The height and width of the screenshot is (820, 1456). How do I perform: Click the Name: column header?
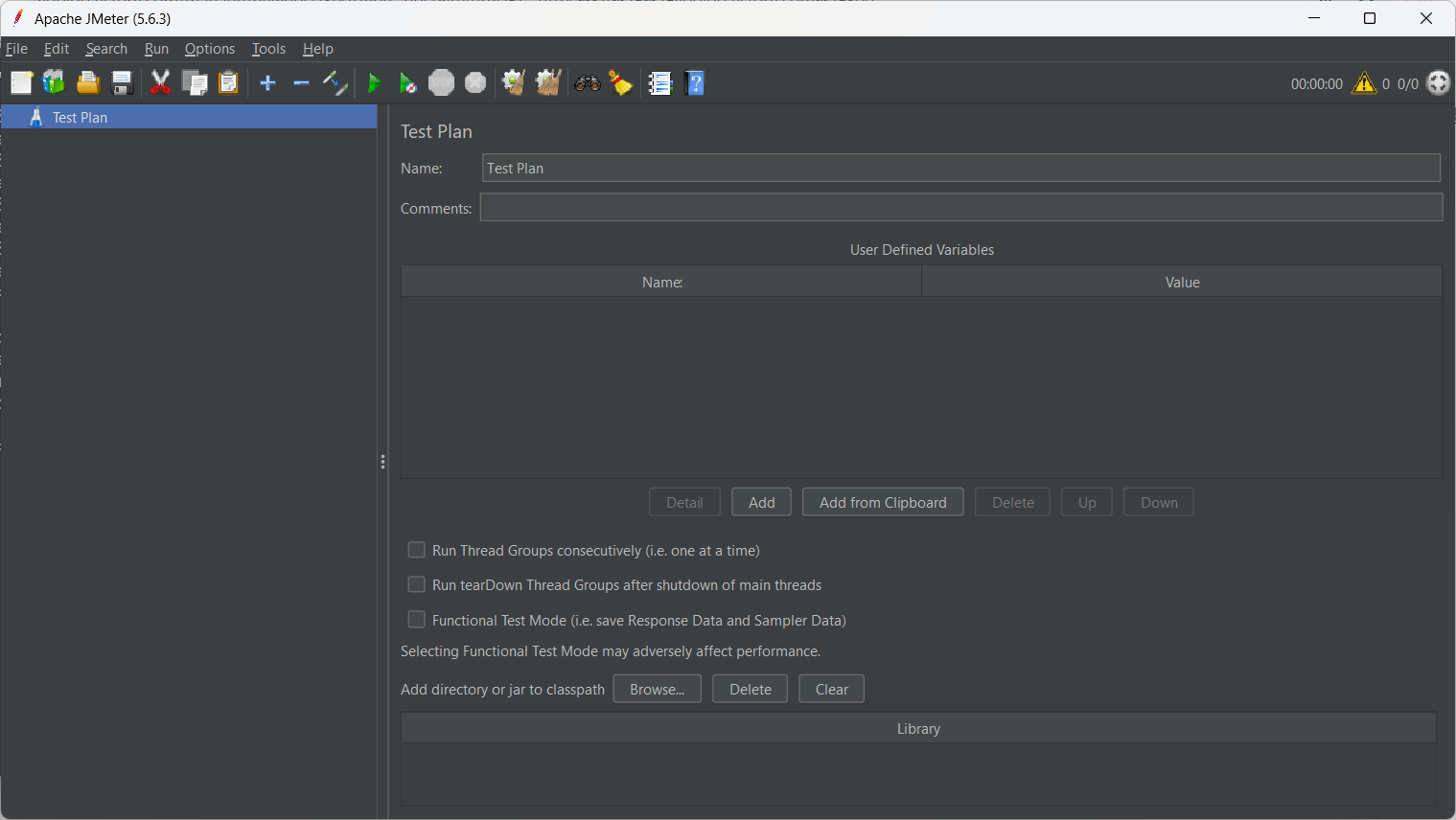[661, 282]
